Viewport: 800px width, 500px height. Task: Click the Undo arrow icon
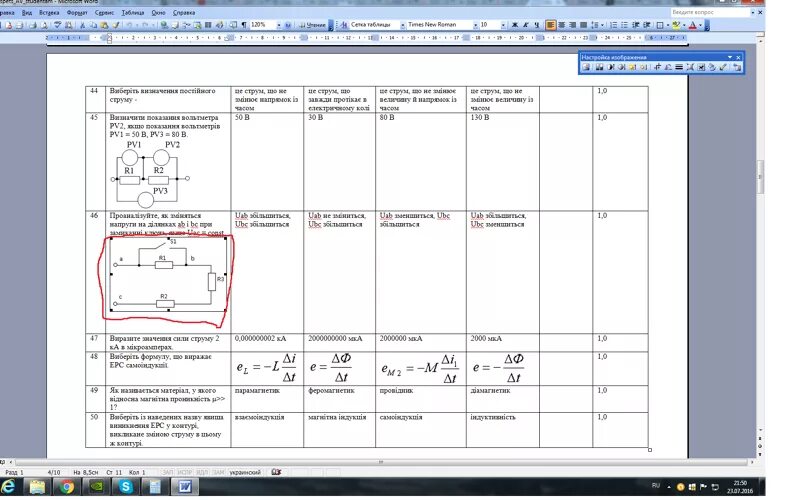pyautogui.click(x=130, y=24)
